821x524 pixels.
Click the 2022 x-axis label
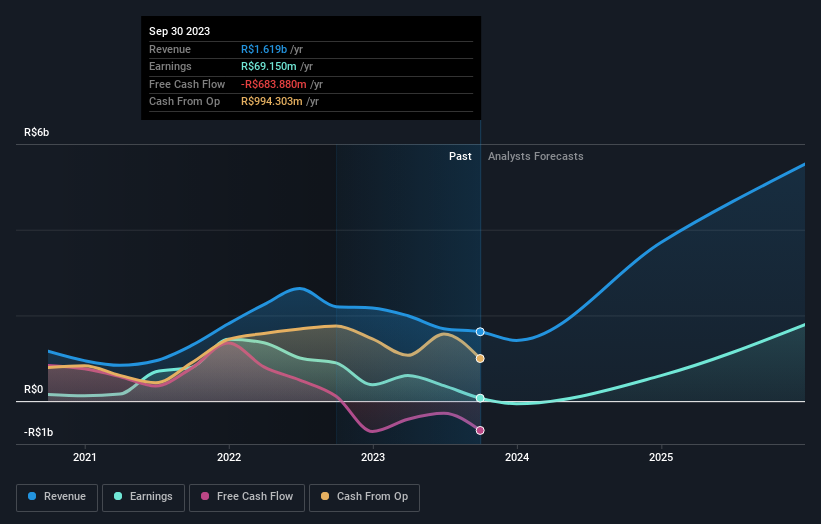(x=229, y=457)
